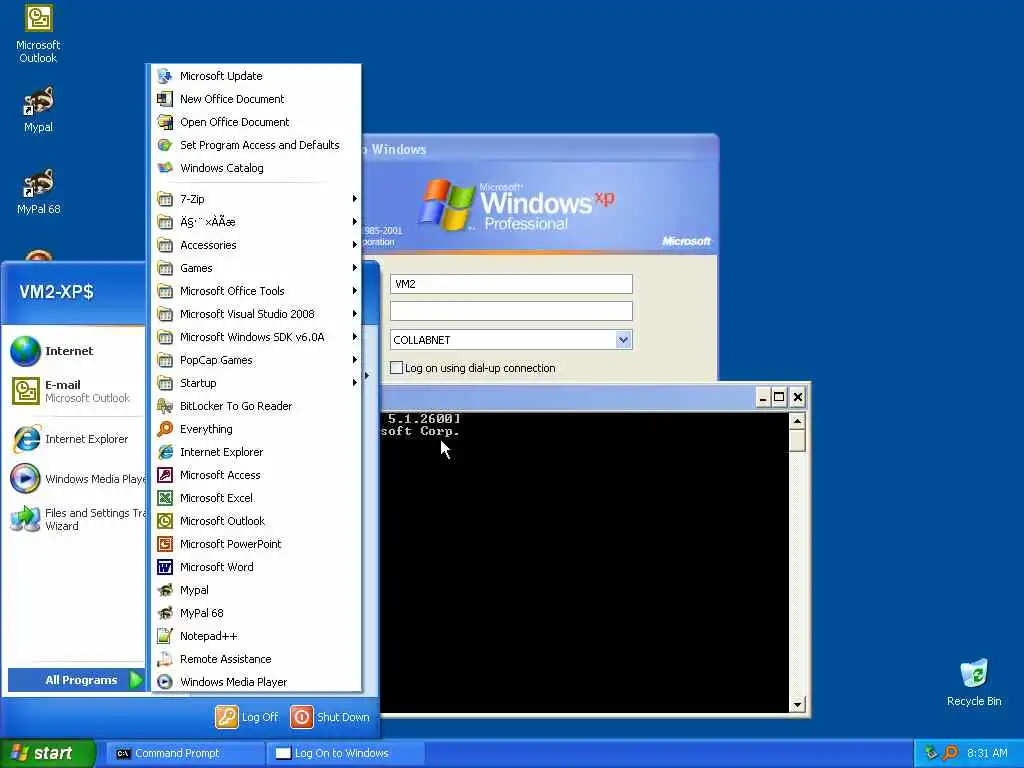Click the VM2-XP$ user name header
This screenshot has width=1024, height=768.
coord(56,291)
